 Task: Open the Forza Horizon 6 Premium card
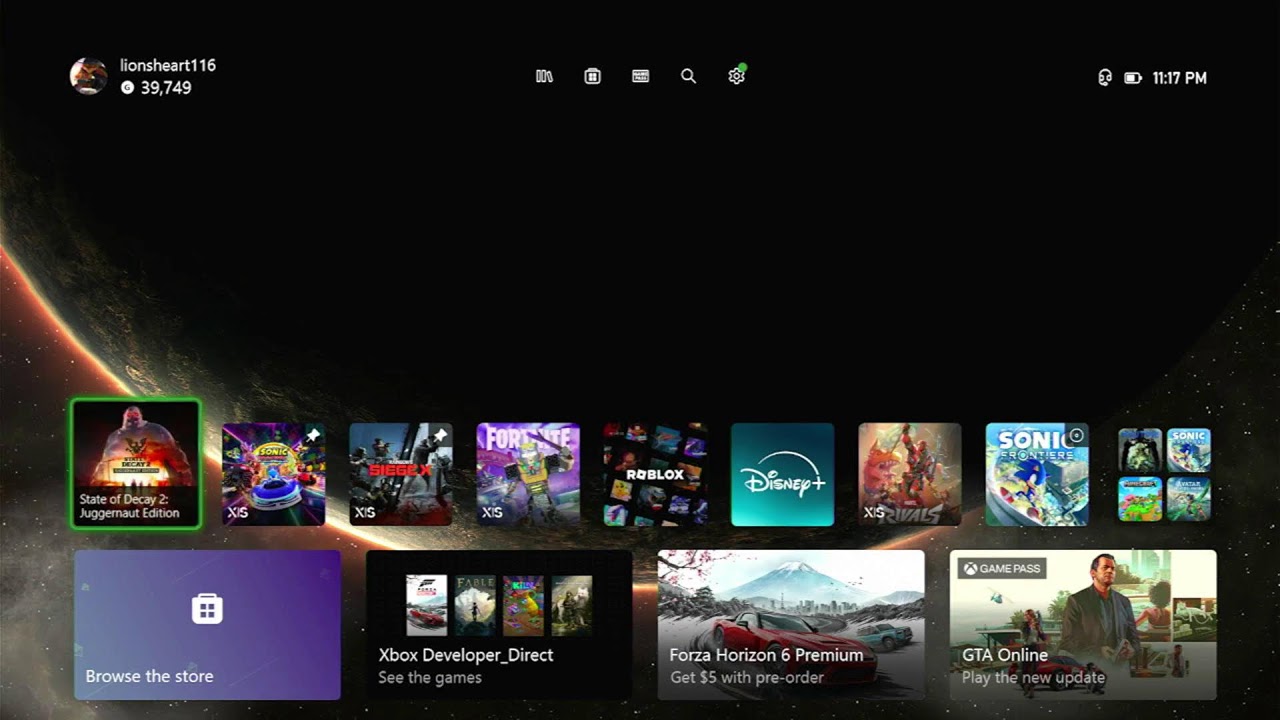791,625
